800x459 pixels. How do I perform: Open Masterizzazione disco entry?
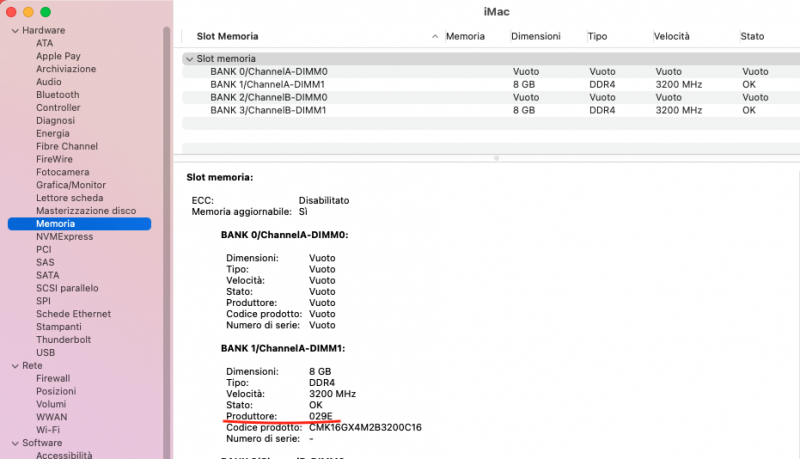86,211
